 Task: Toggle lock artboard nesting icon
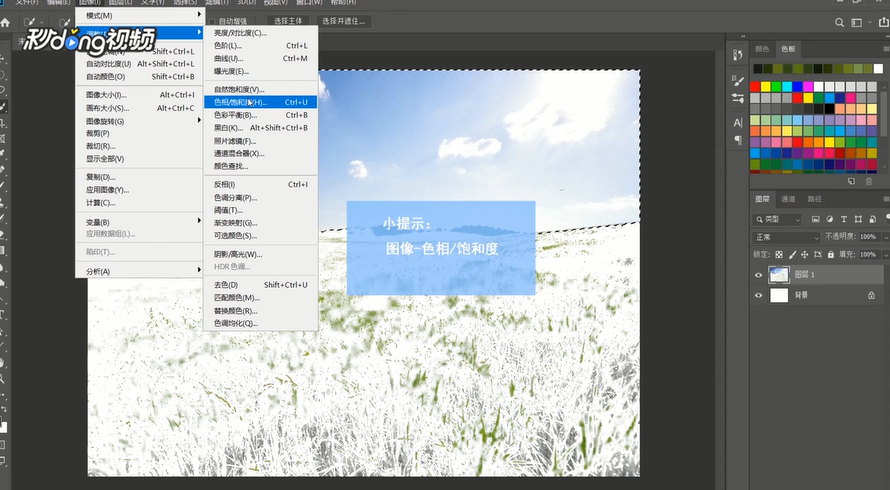point(818,254)
